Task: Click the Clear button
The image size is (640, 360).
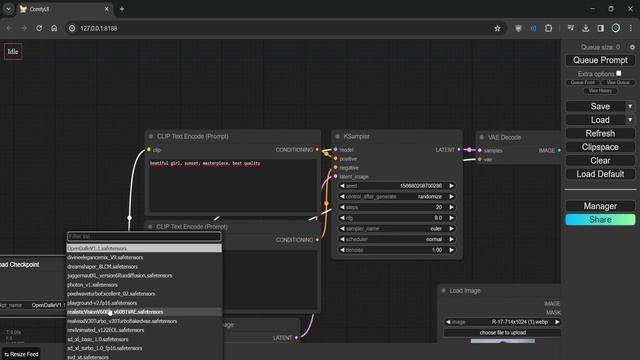Action: (x=600, y=160)
